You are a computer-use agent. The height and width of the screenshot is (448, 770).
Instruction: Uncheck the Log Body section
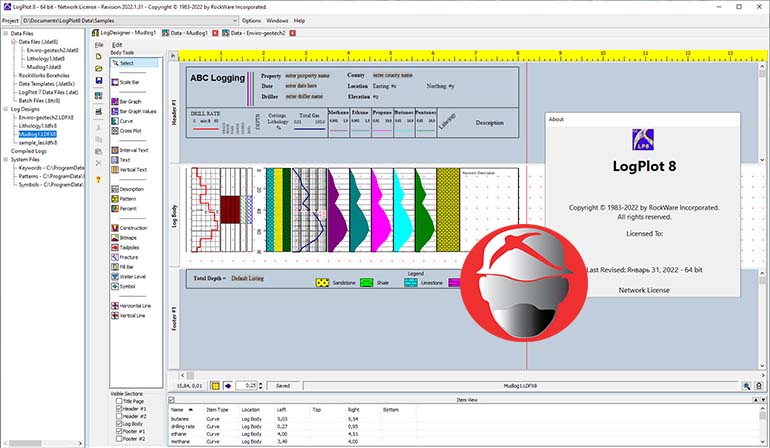pos(119,423)
